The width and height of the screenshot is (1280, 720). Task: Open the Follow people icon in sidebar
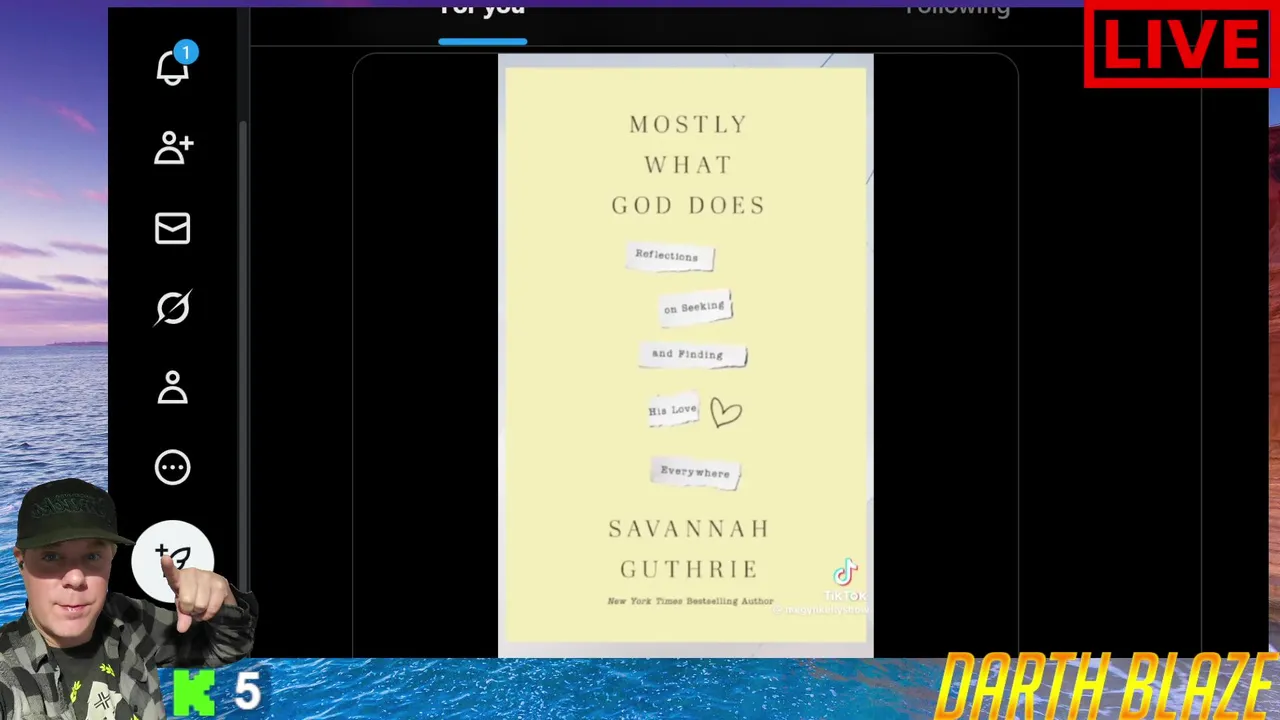click(x=173, y=148)
